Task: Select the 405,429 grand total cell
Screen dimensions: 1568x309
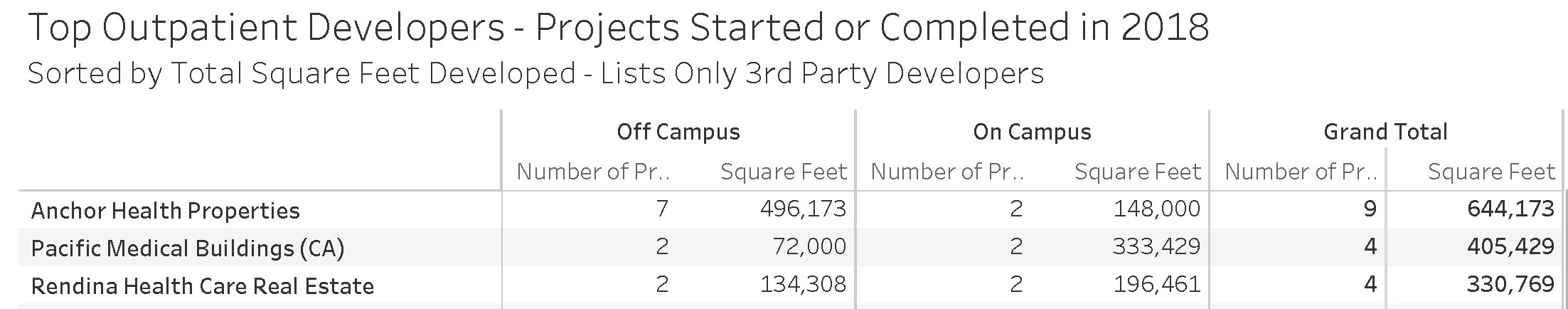Action: pyautogui.click(x=1510, y=246)
